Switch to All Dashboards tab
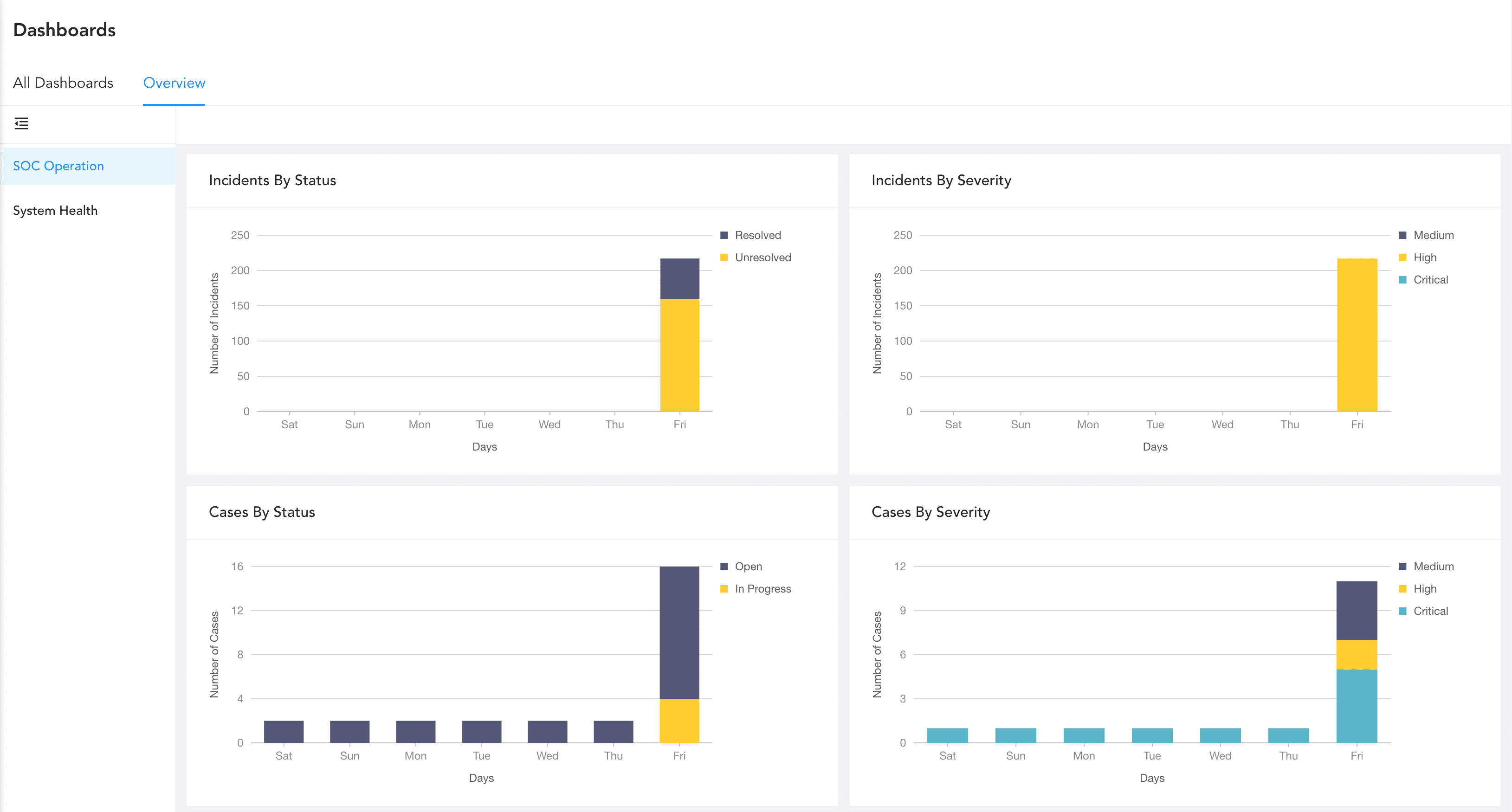Viewport: 1512px width, 812px height. click(x=63, y=83)
